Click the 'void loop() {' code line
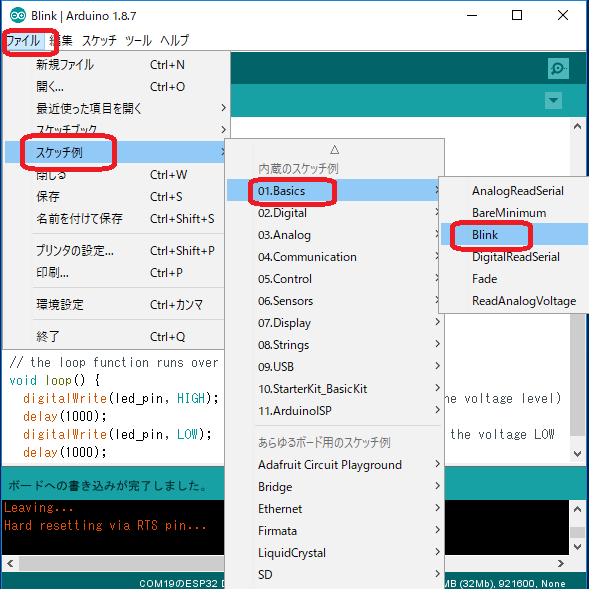This screenshot has height=589, width=589. point(55,381)
